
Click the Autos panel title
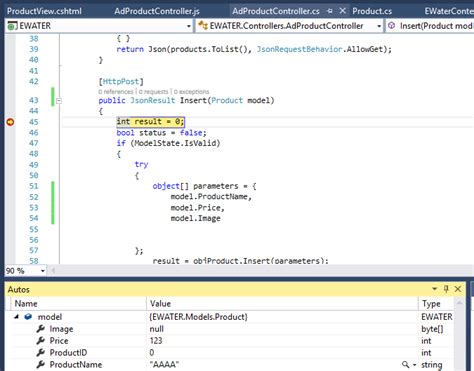tap(19, 289)
